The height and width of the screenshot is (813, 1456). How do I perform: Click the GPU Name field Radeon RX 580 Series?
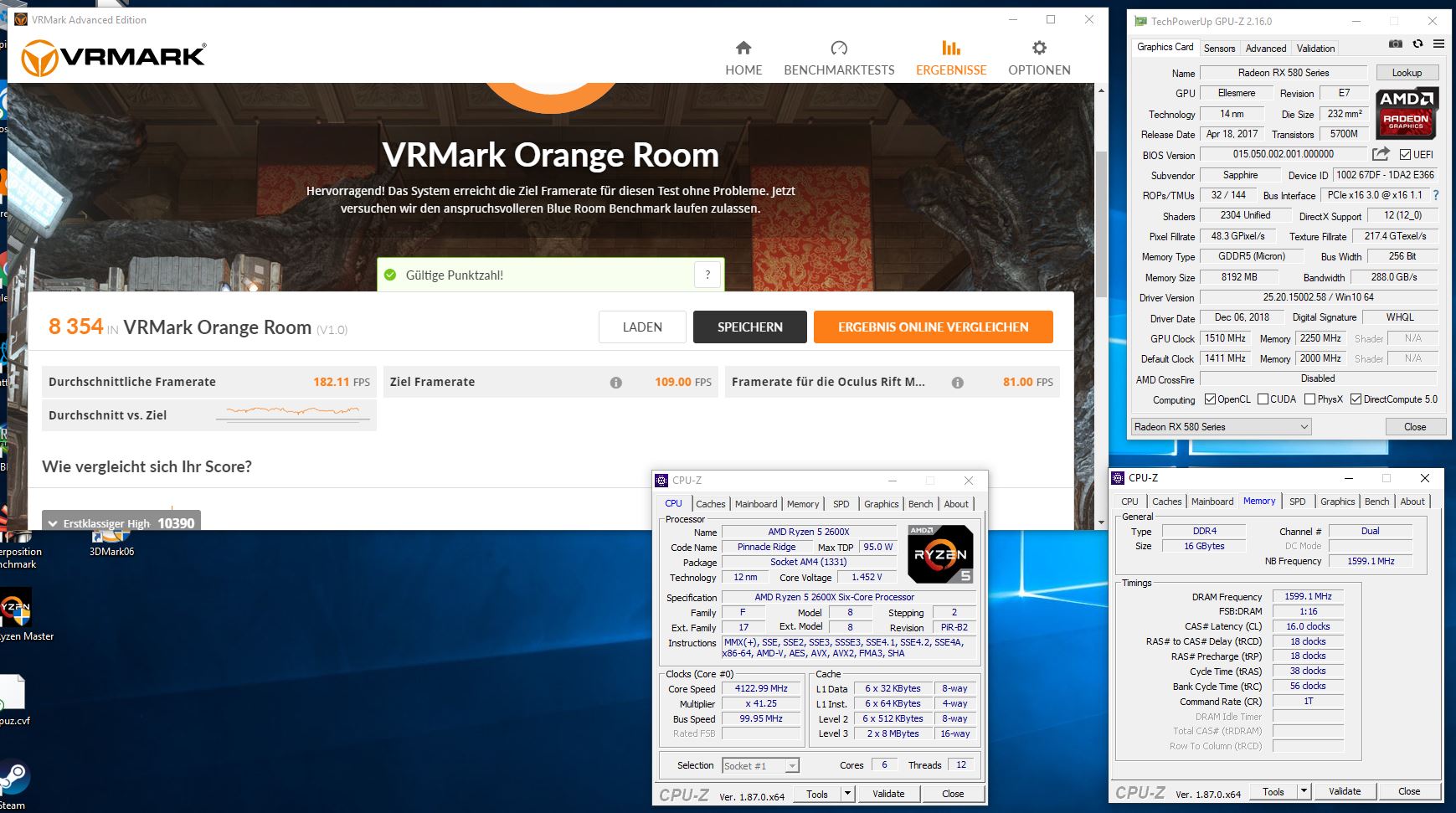[x=1283, y=73]
